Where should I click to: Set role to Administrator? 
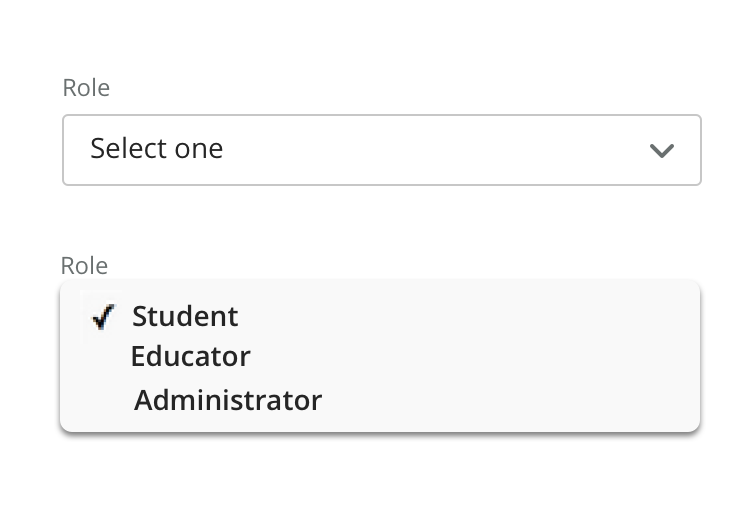228,400
